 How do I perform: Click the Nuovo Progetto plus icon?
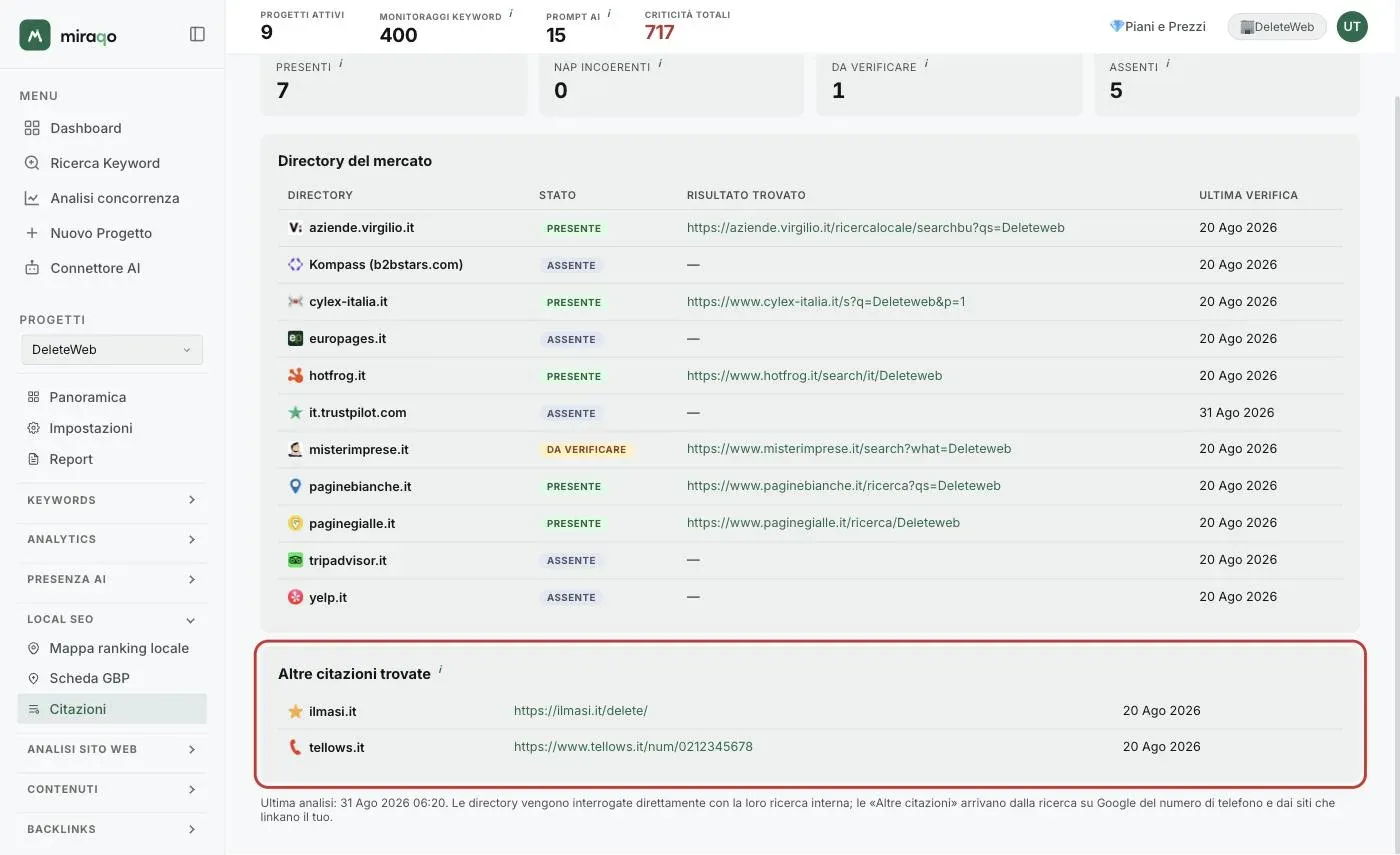point(32,233)
